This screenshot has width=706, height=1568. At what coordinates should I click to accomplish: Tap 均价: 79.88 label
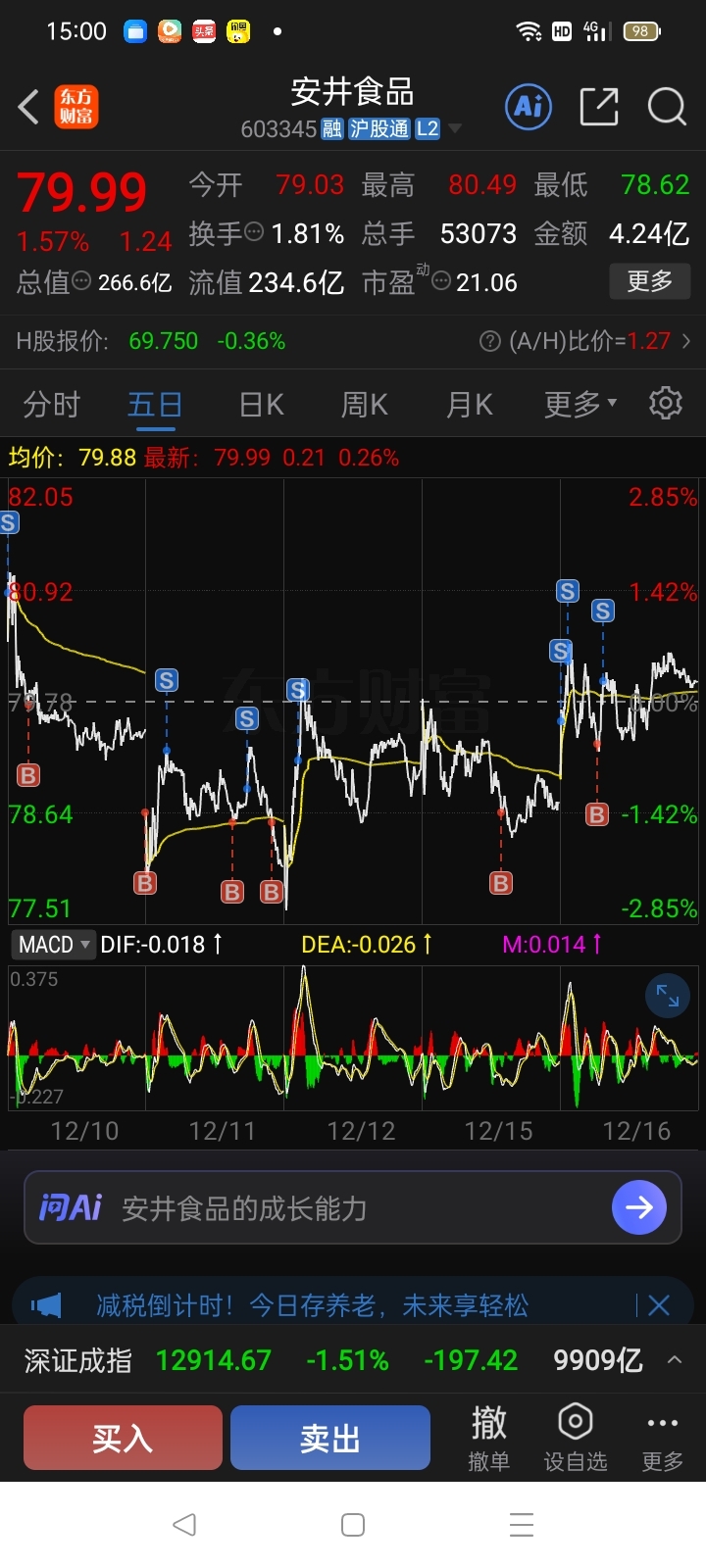pyautogui.click(x=73, y=458)
